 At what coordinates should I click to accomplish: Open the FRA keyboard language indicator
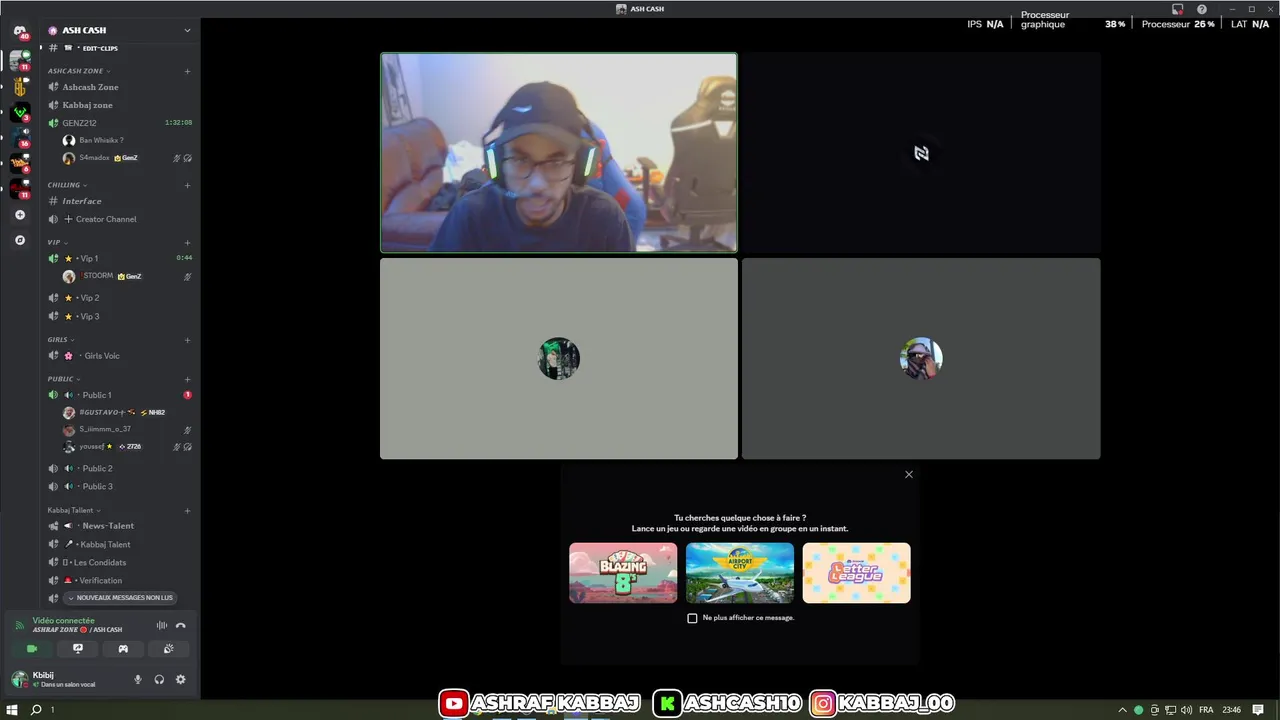[1206, 710]
